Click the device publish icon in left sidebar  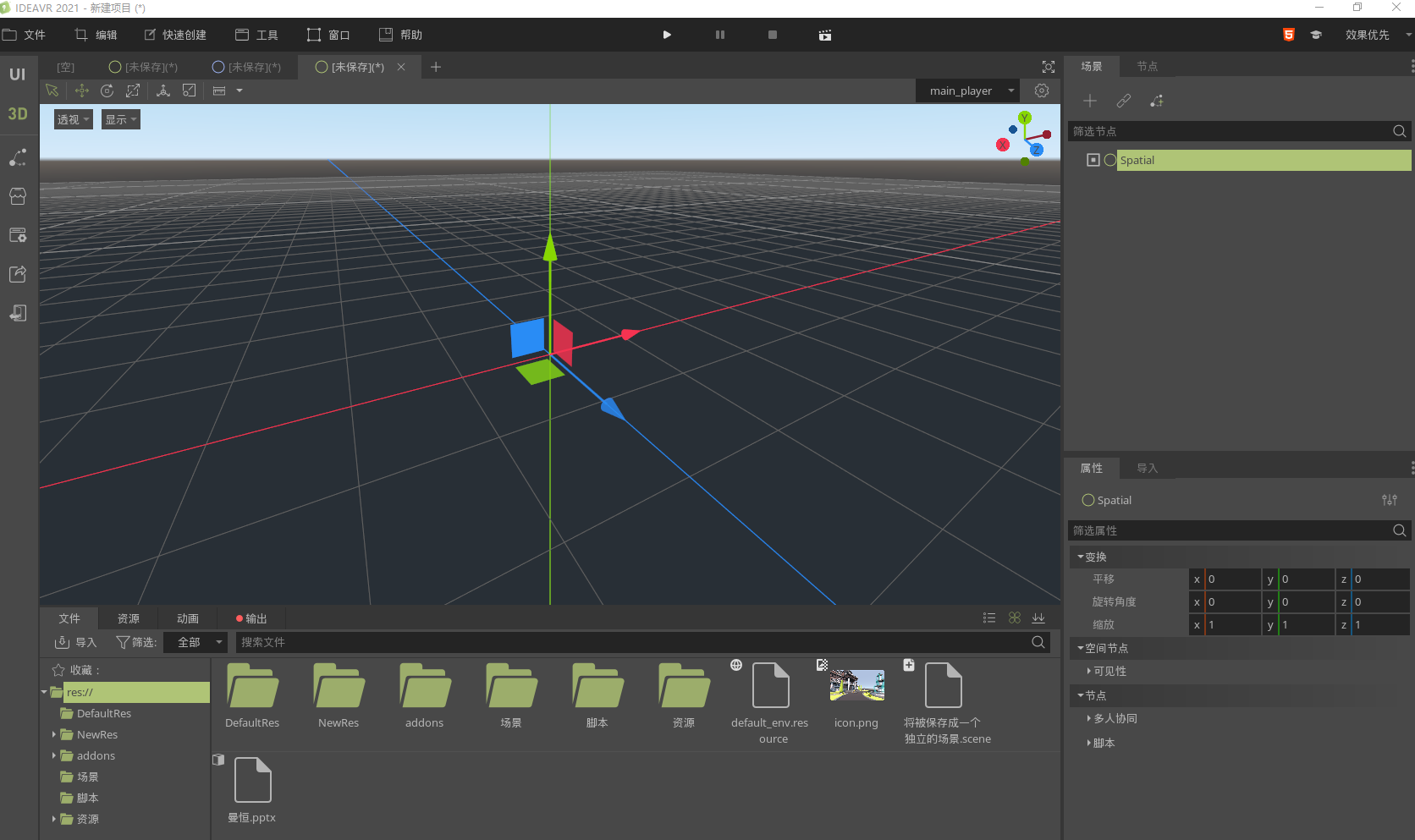18,313
